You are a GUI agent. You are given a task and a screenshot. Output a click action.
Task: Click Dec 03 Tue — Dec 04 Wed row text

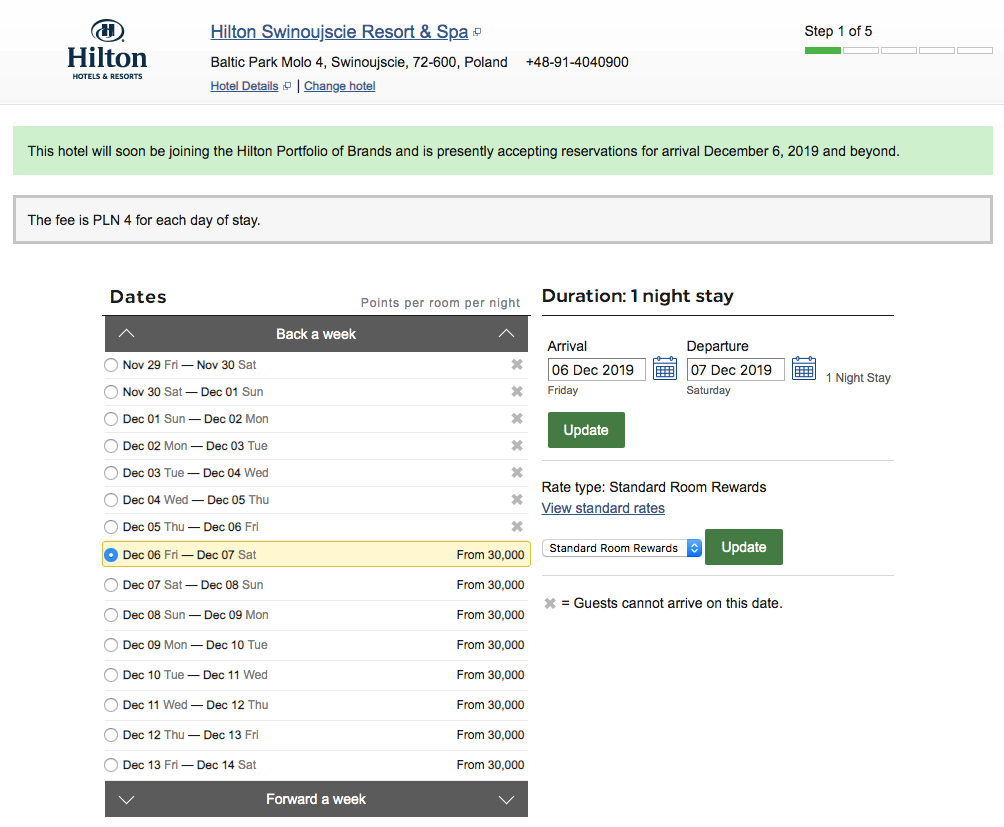pyautogui.click(x=195, y=473)
